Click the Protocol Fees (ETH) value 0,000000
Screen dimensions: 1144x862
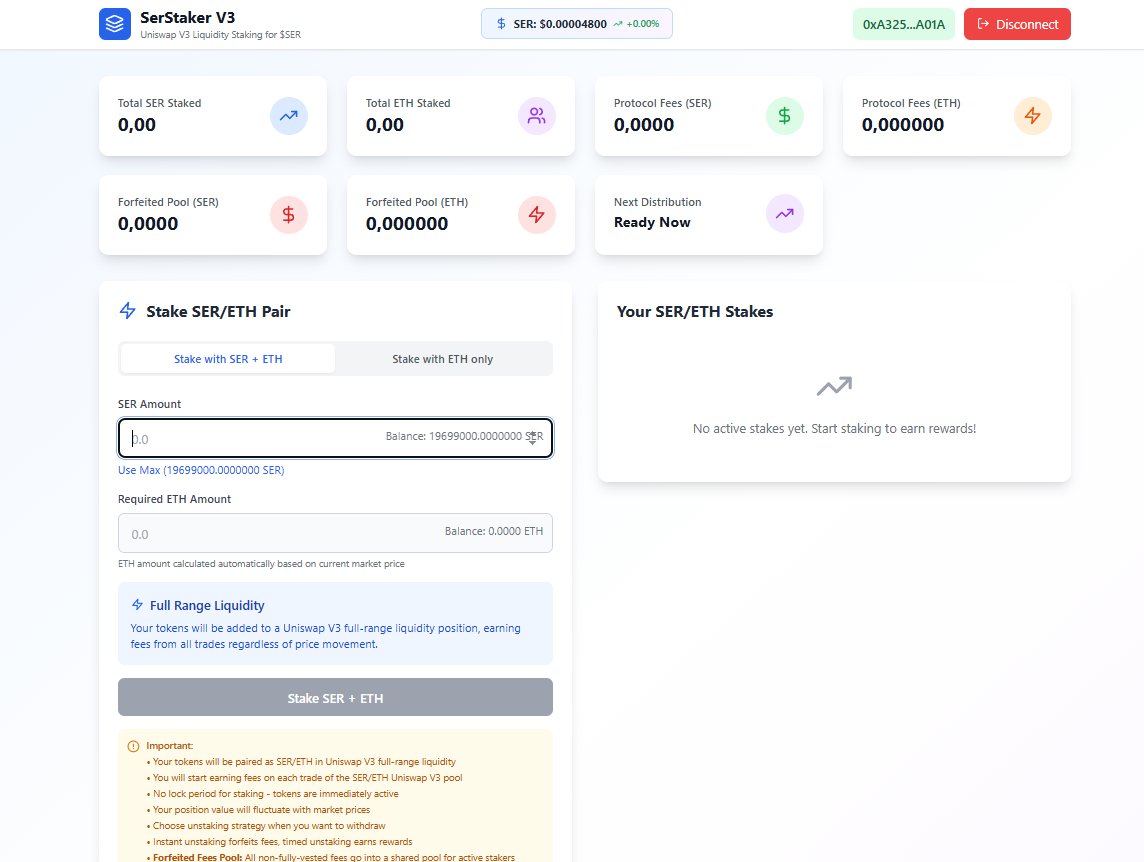tap(903, 125)
